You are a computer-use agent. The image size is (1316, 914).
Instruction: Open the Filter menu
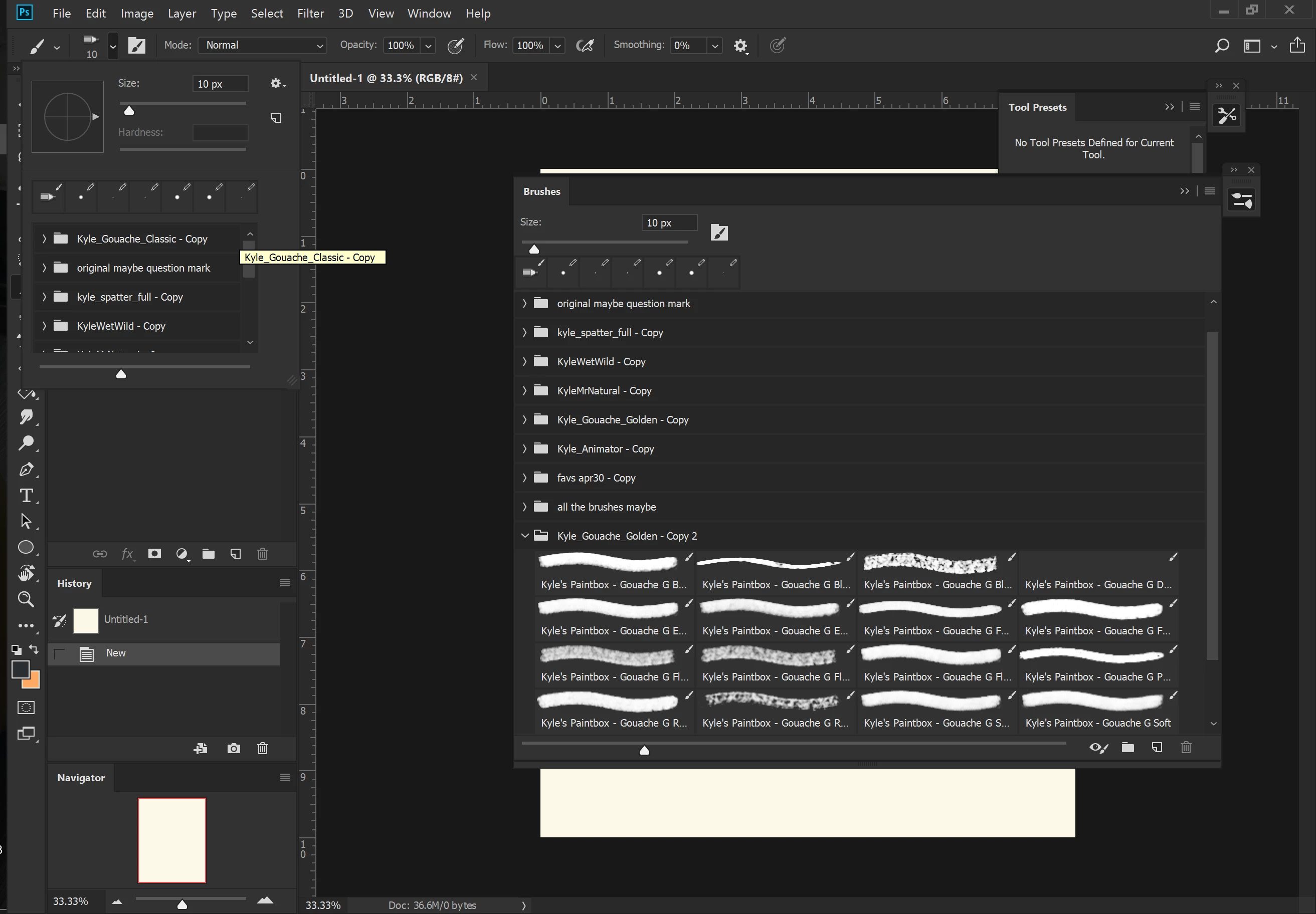310,13
